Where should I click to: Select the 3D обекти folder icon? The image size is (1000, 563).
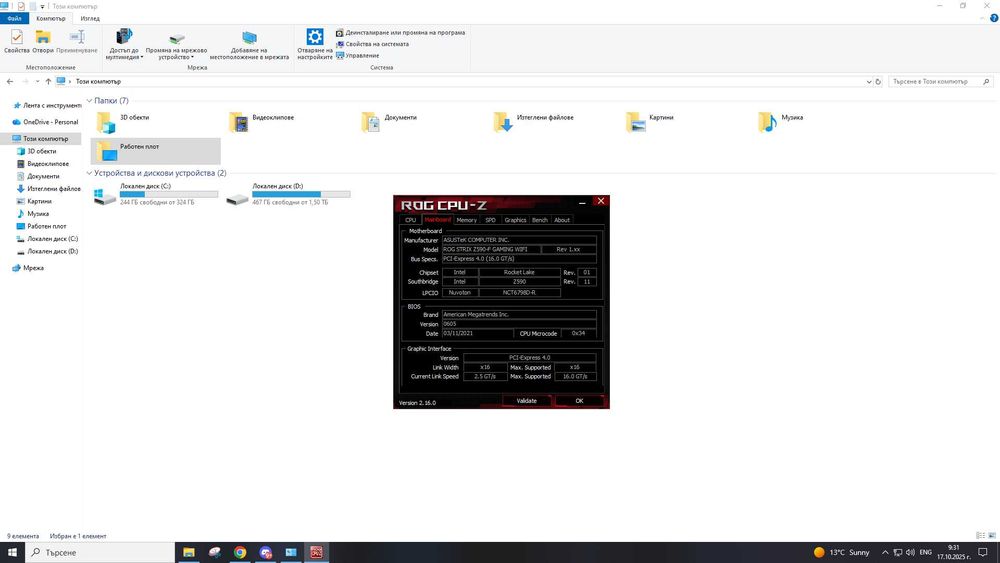106,122
